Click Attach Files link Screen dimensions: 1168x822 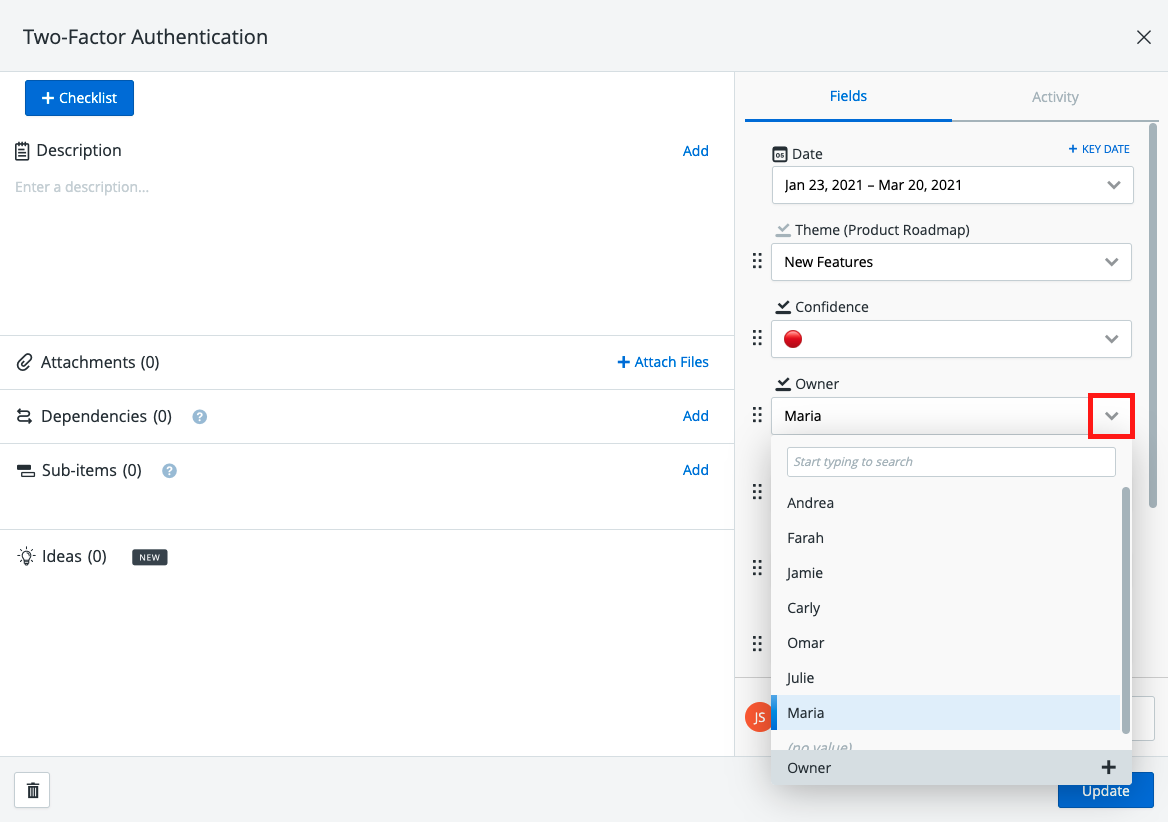pos(663,363)
